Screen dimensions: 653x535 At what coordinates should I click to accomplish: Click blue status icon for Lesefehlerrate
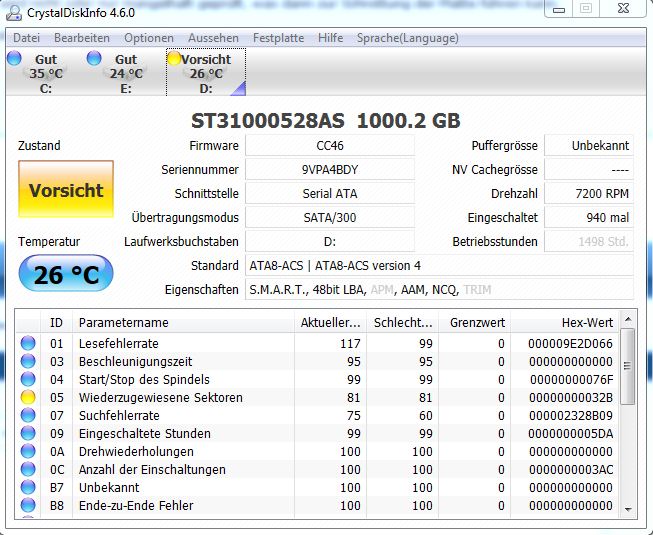coord(28,343)
